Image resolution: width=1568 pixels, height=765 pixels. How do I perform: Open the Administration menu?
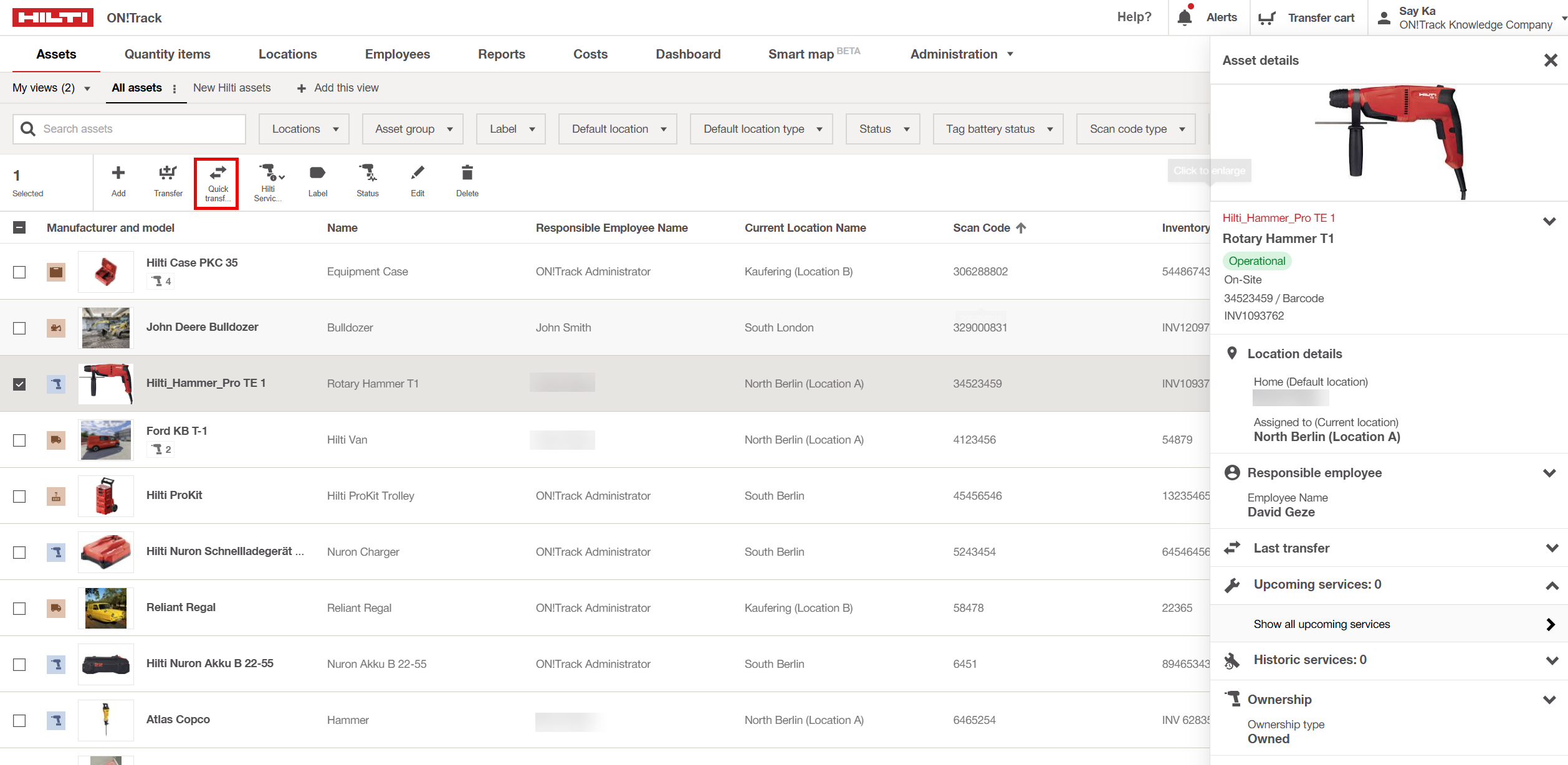[962, 54]
